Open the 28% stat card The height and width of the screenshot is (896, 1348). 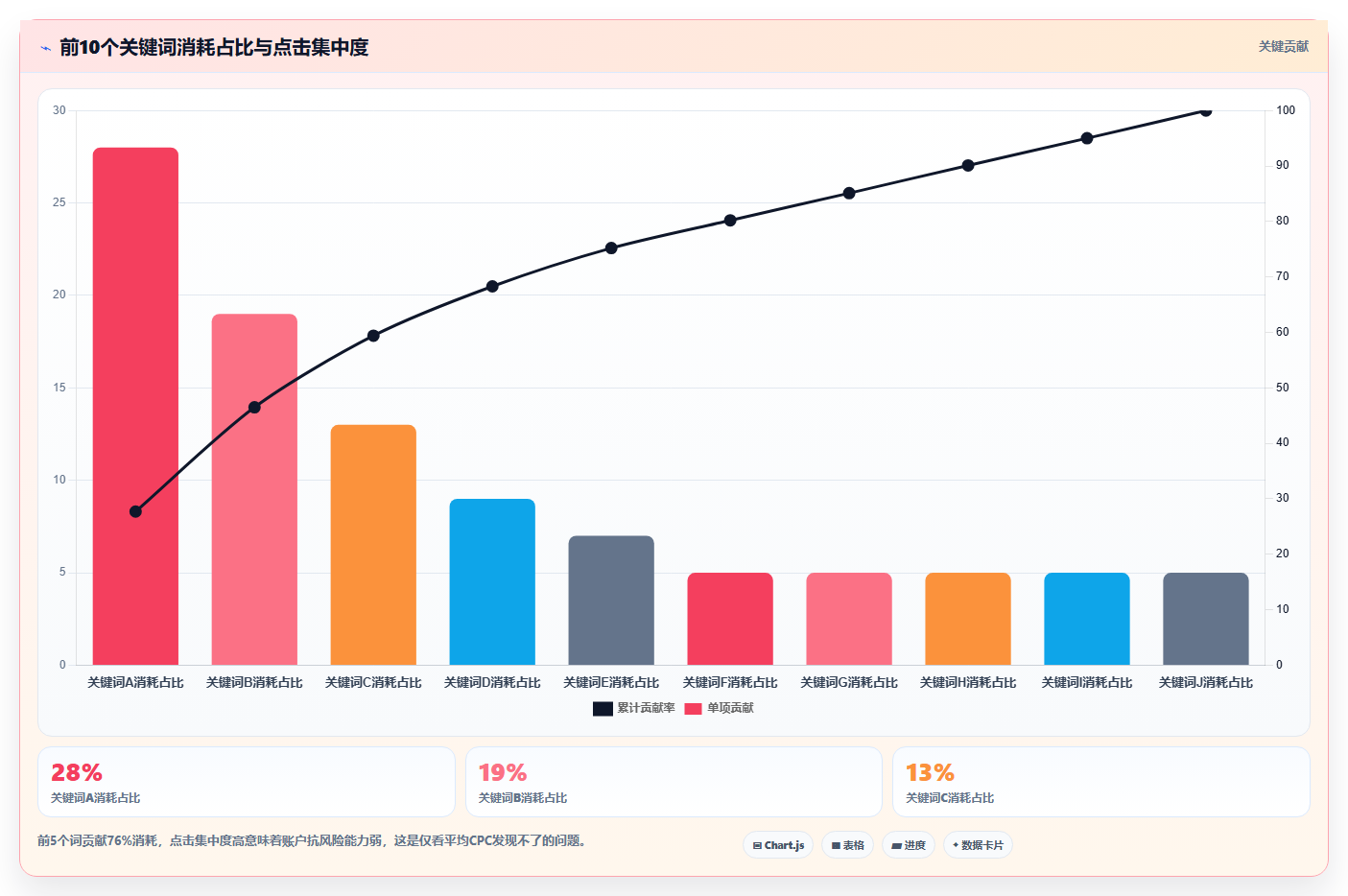click(247, 782)
